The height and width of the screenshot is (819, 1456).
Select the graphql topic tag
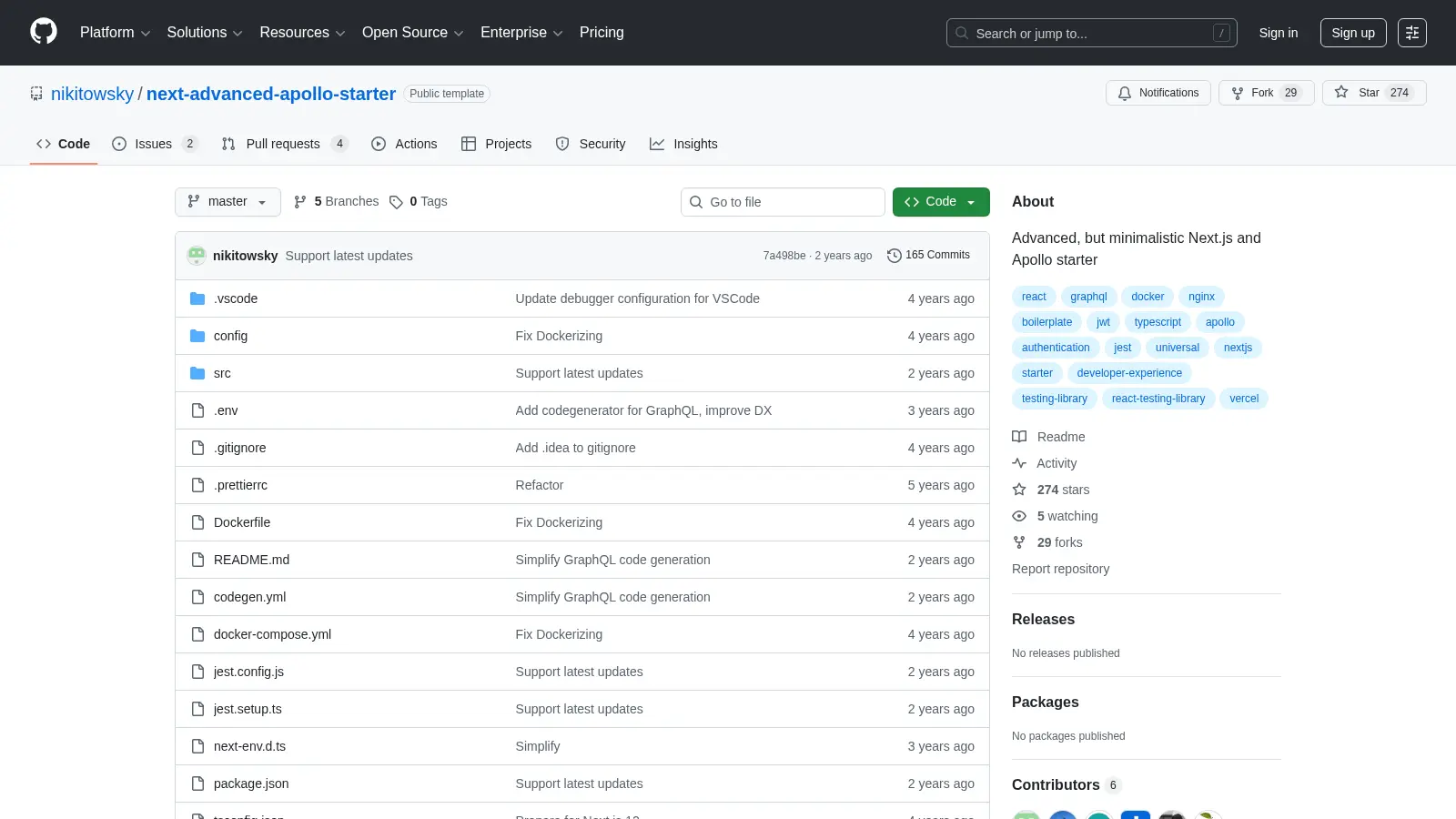[x=1088, y=297]
